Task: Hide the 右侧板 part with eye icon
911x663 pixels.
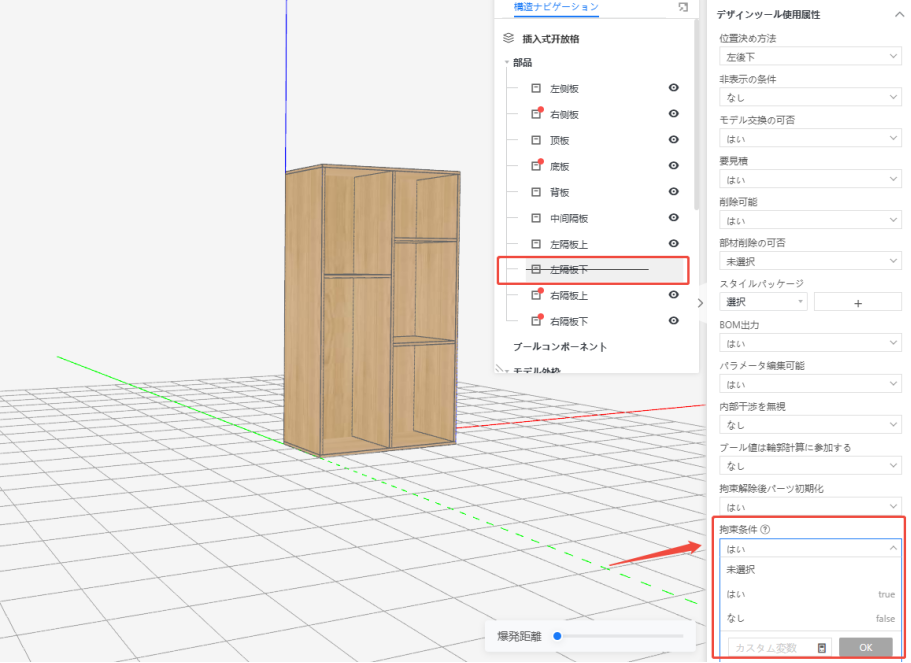Action: pos(673,113)
